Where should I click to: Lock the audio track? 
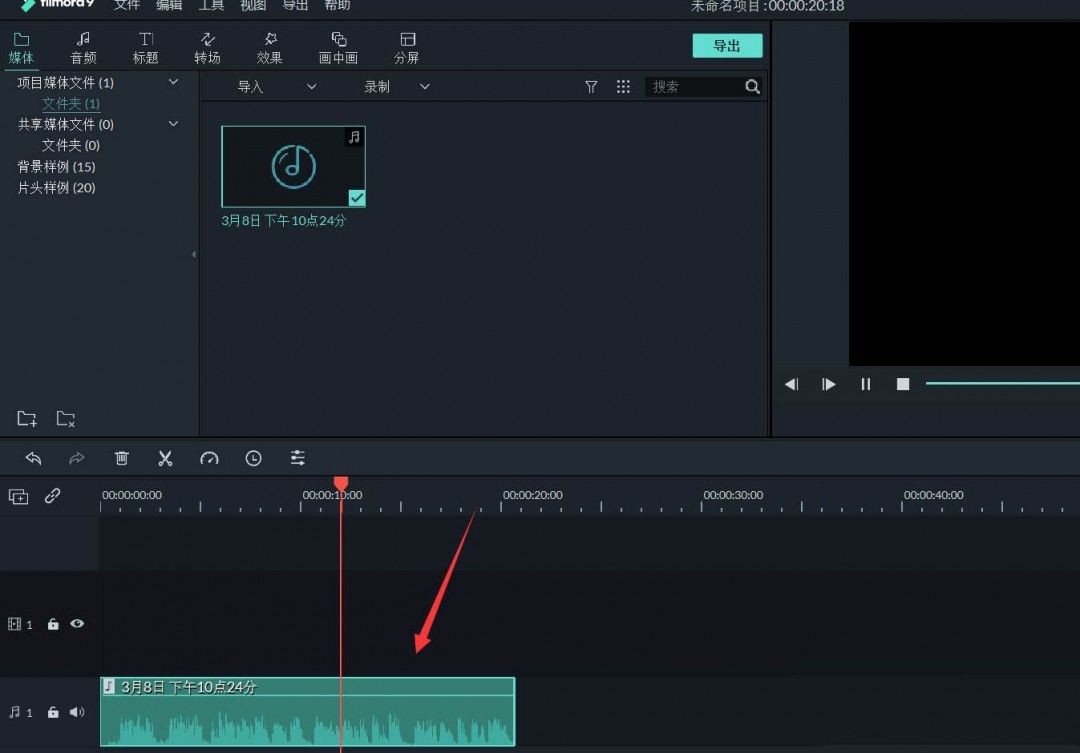(x=53, y=712)
